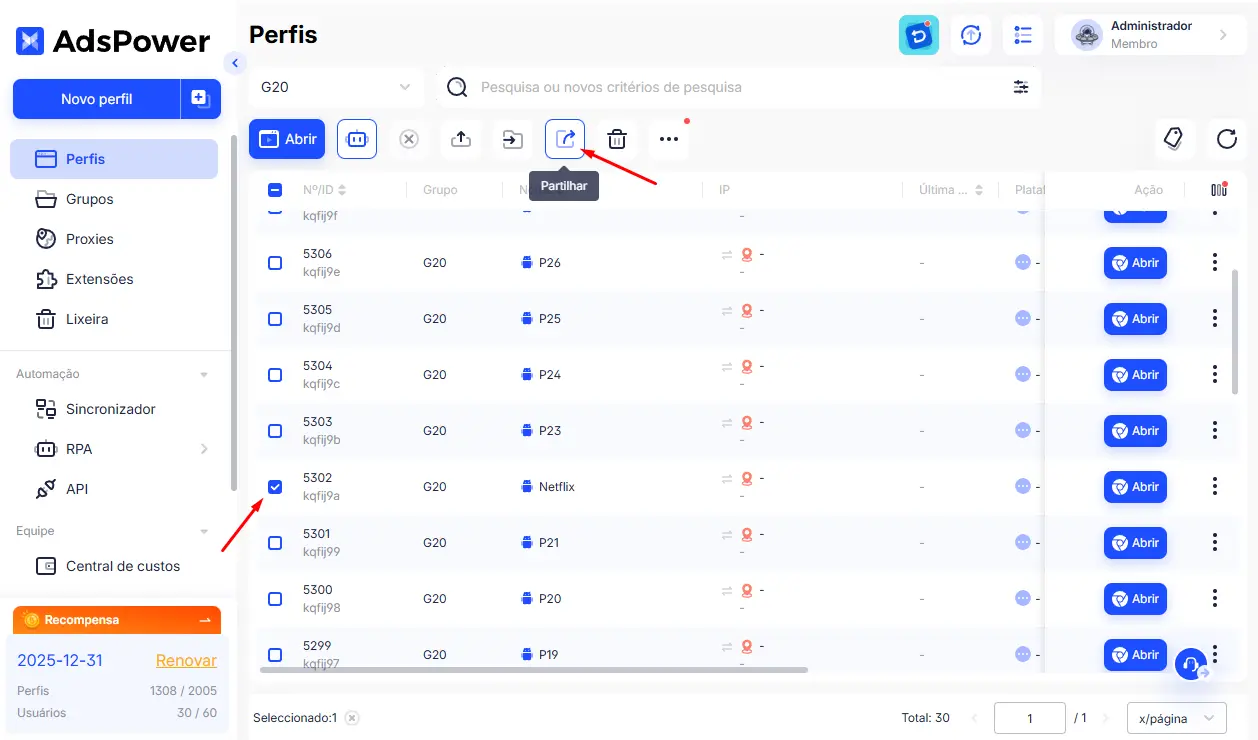This screenshot has height=740, width=1258.
Task: Open the row menu for profile 5300
Action: tap(1215, 598)
